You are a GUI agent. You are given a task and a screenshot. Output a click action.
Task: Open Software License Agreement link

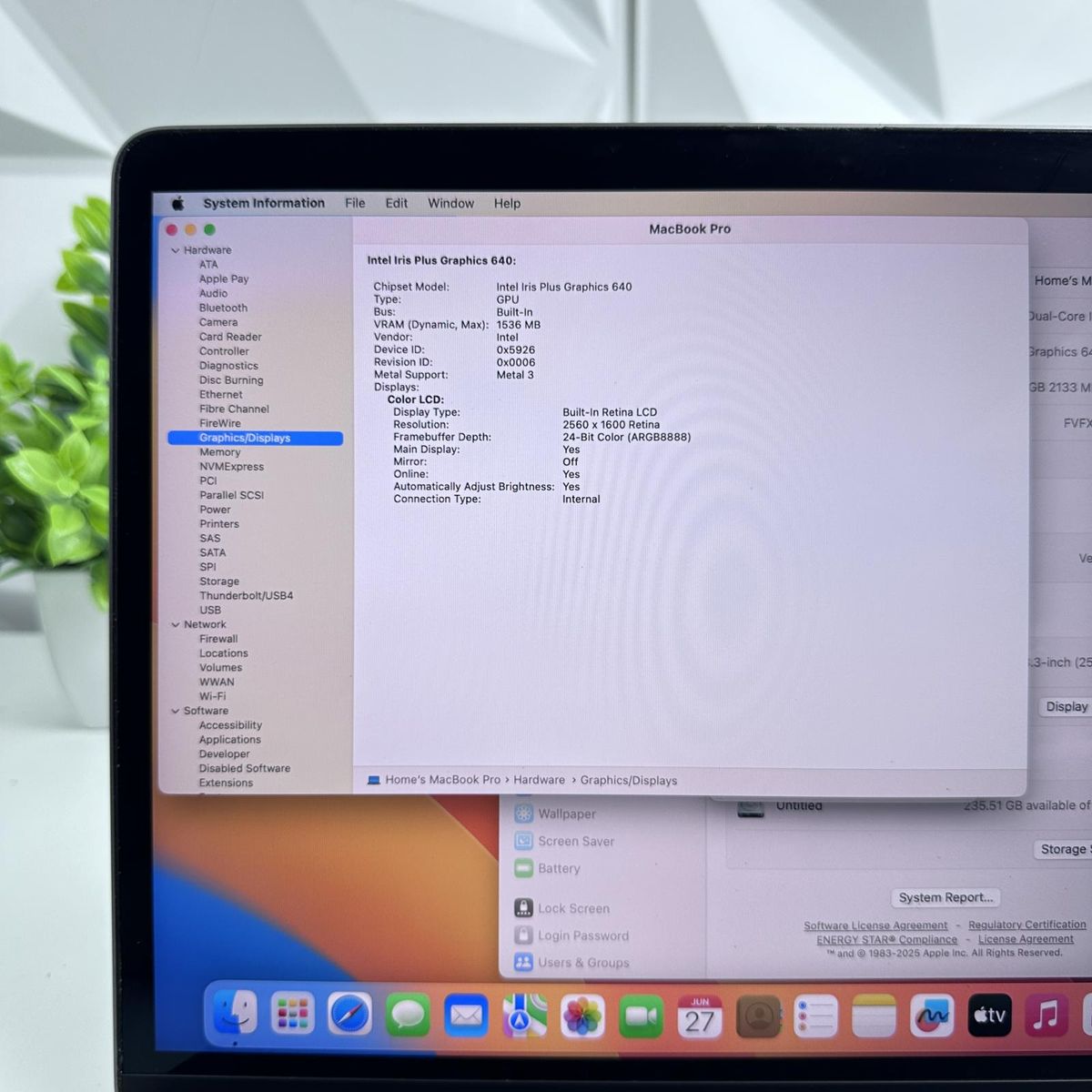pos(875,925)
